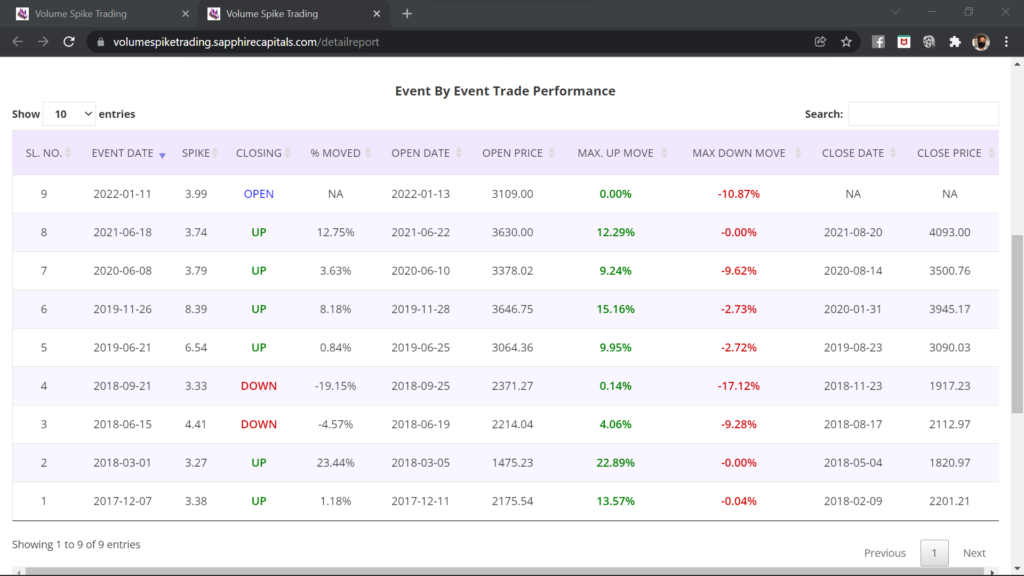The width and height of the screenshot is (1024, 576).
Task: Sort table by EVENT DATE column
Action: click(123, 153)
